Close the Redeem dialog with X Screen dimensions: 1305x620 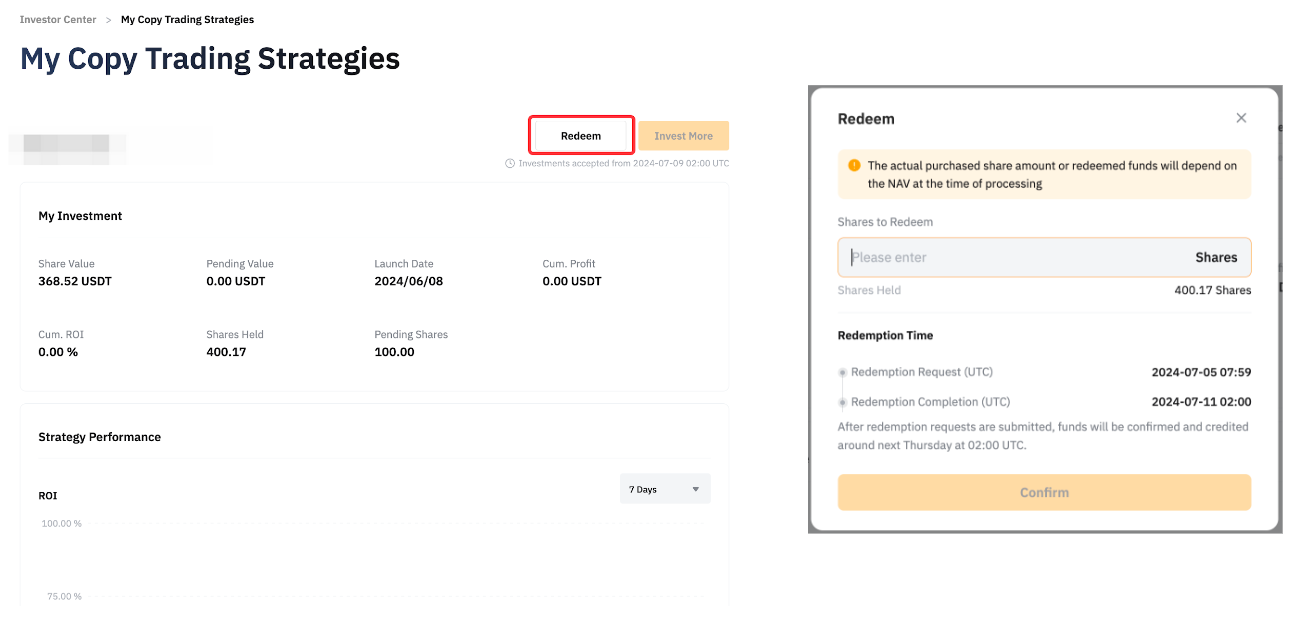pos(1241,118)
